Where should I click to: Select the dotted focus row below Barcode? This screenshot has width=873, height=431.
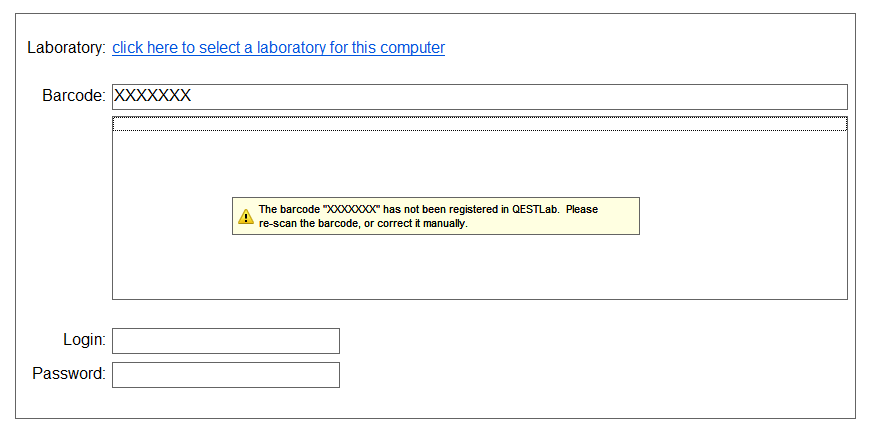479,124
